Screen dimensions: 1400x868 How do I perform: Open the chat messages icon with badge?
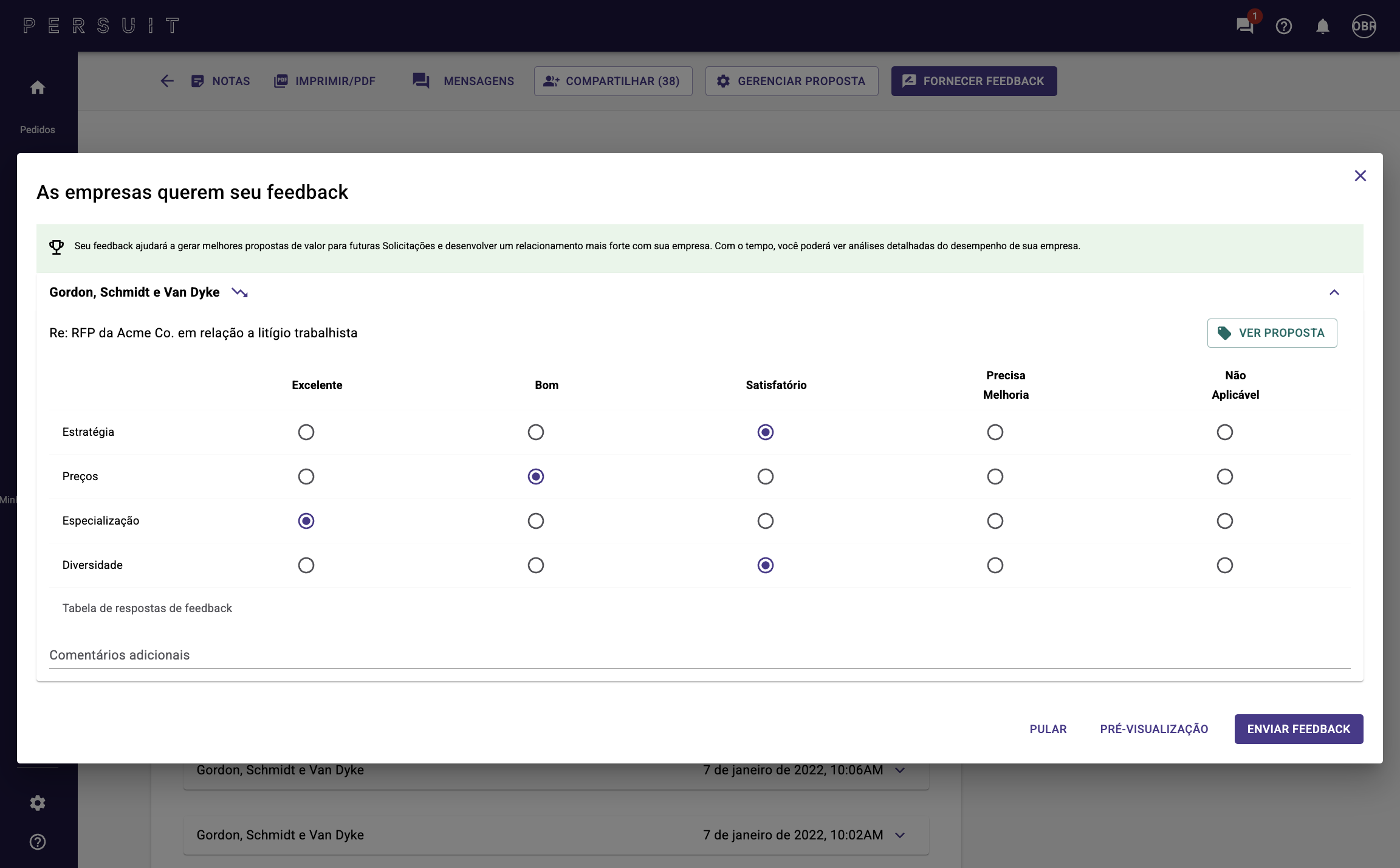[x=1244, y=26]
